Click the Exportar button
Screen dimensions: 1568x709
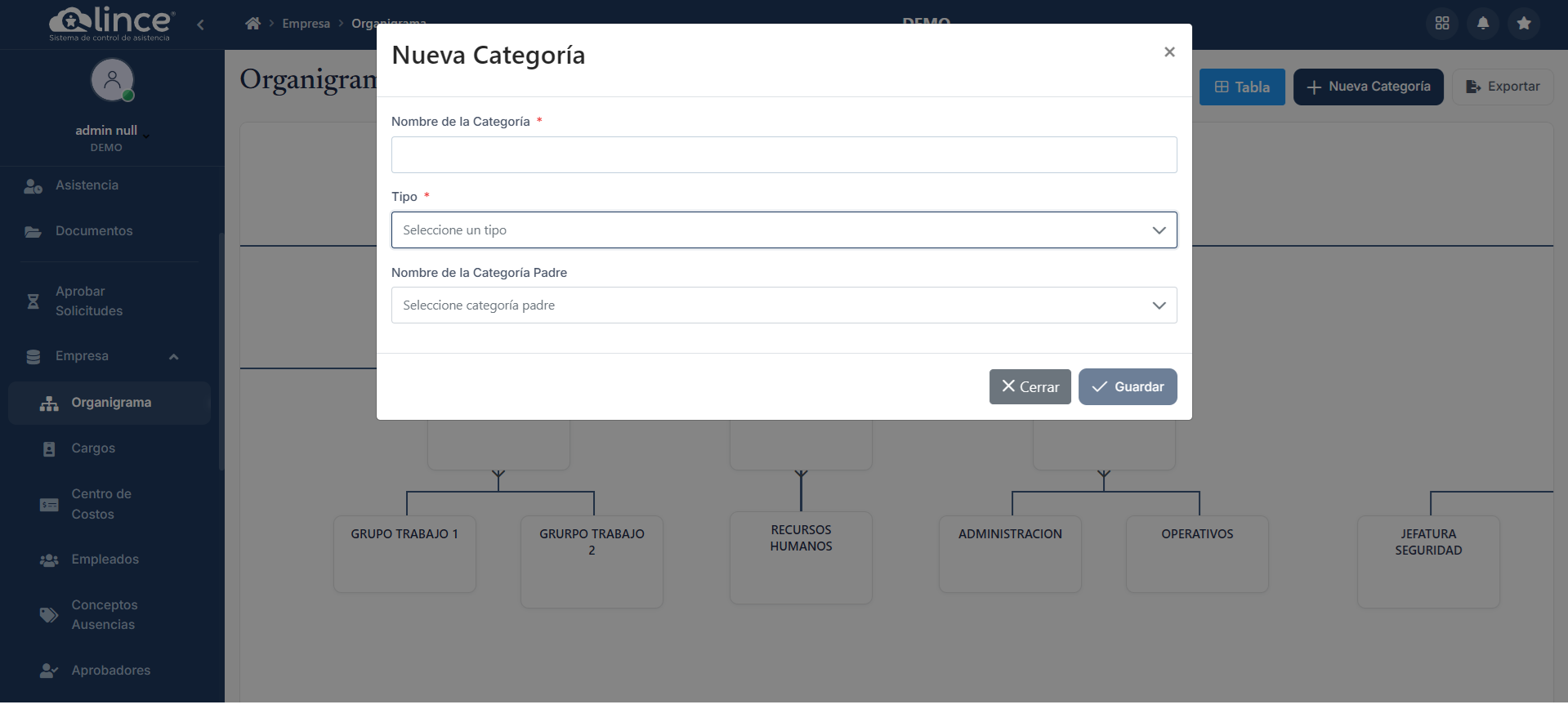pyautogui.click(x=1502, y=87)
